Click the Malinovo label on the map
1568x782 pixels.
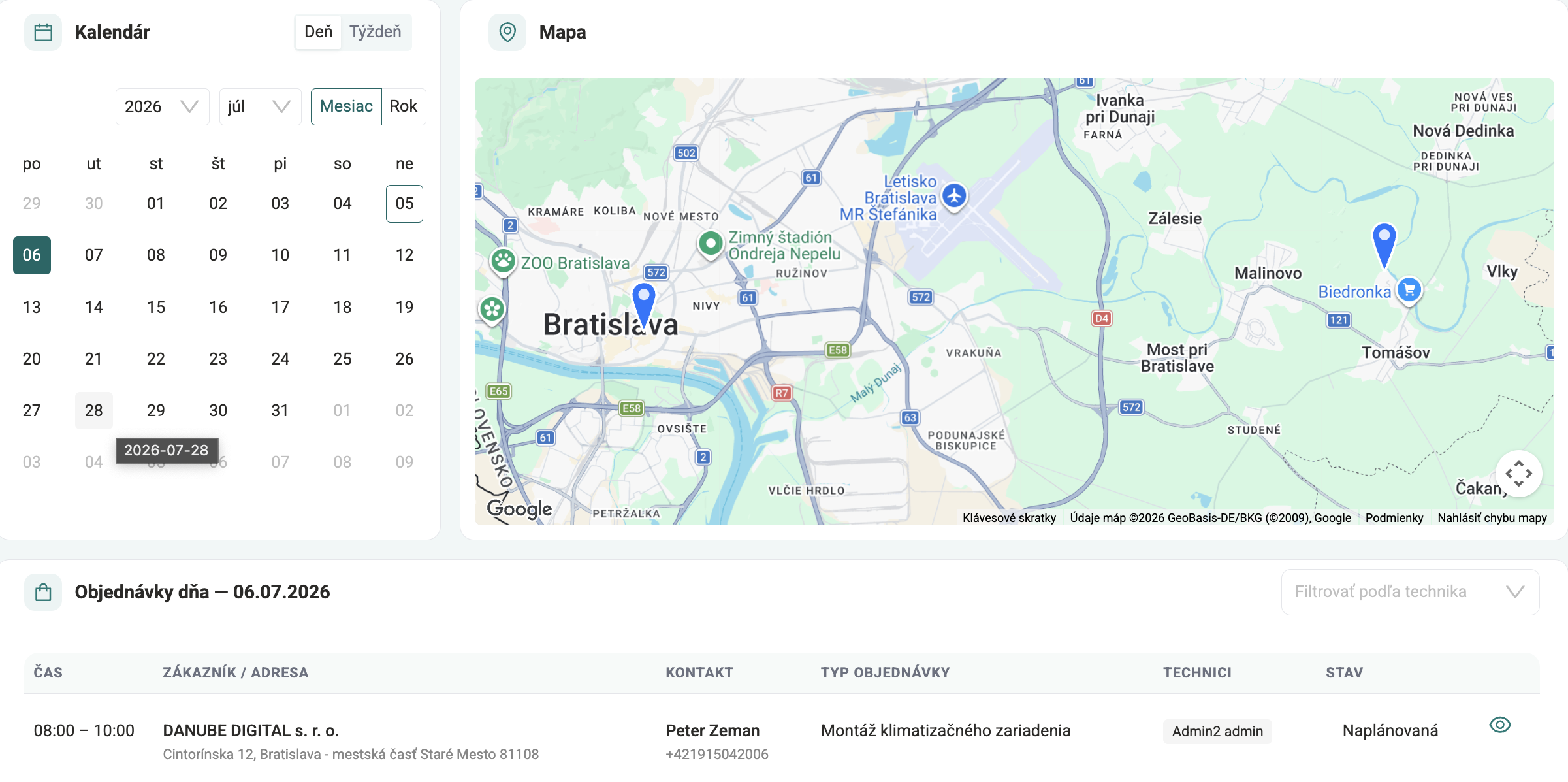coord(1268,273)
